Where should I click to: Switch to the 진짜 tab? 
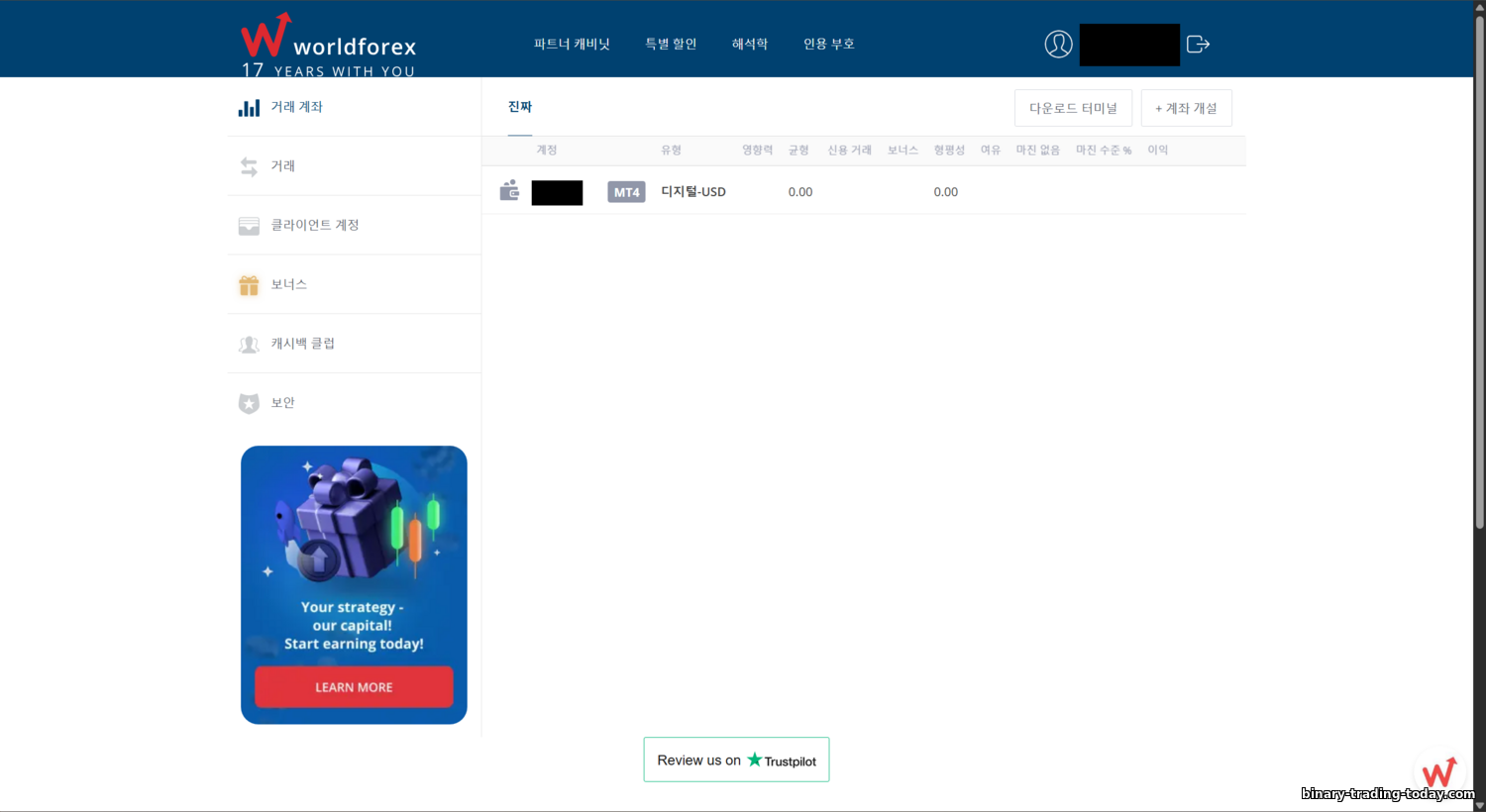pyautogui.click(x=520, y=107)
